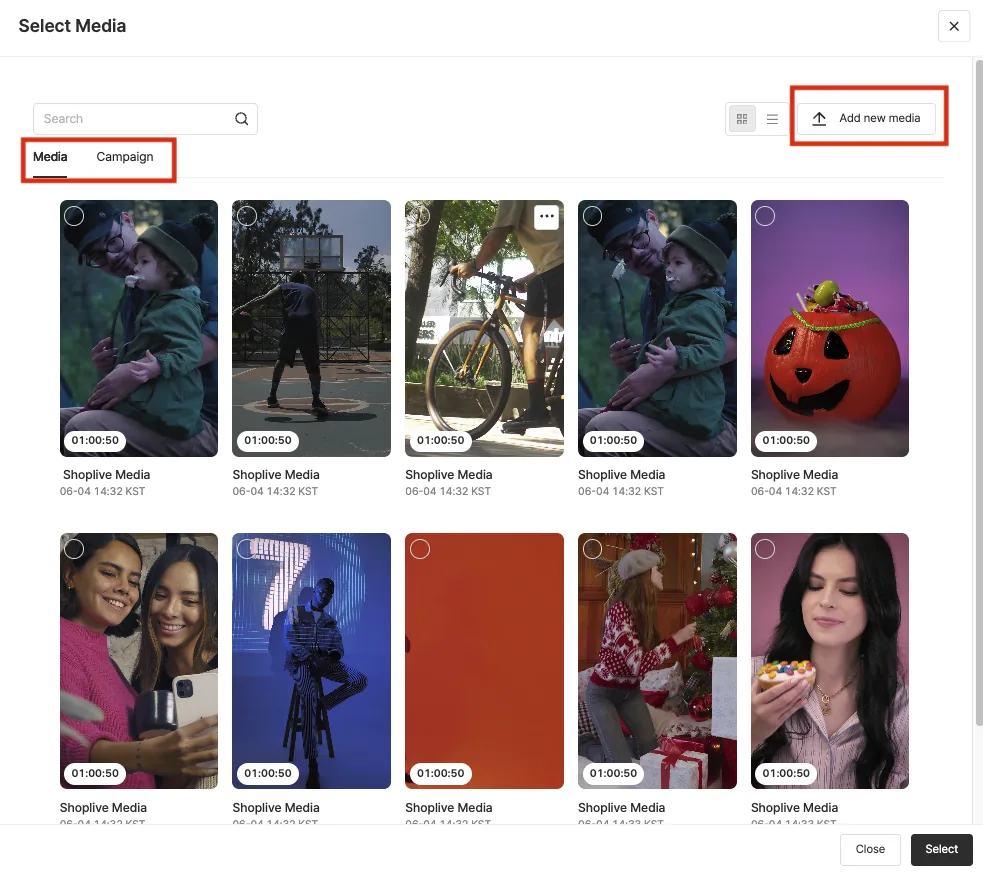This screenshot has width=983, height=873.
Task: Click Shoplive Media title under Christmas video
Action: (x=621, y=808)
